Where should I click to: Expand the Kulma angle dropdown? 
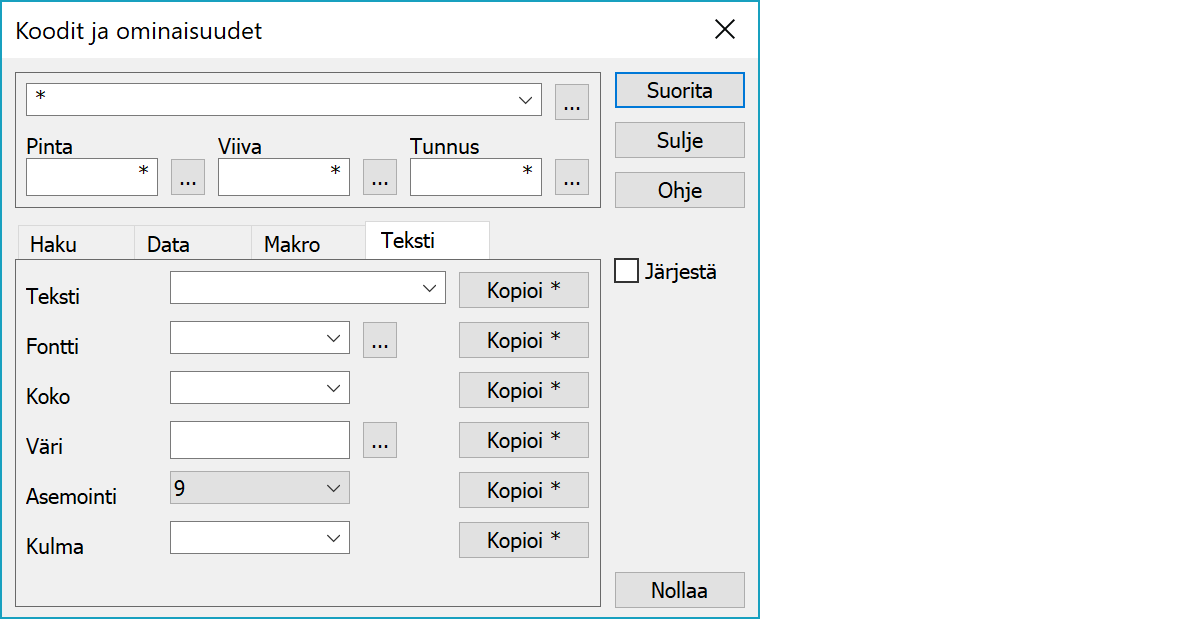(334, 538)
